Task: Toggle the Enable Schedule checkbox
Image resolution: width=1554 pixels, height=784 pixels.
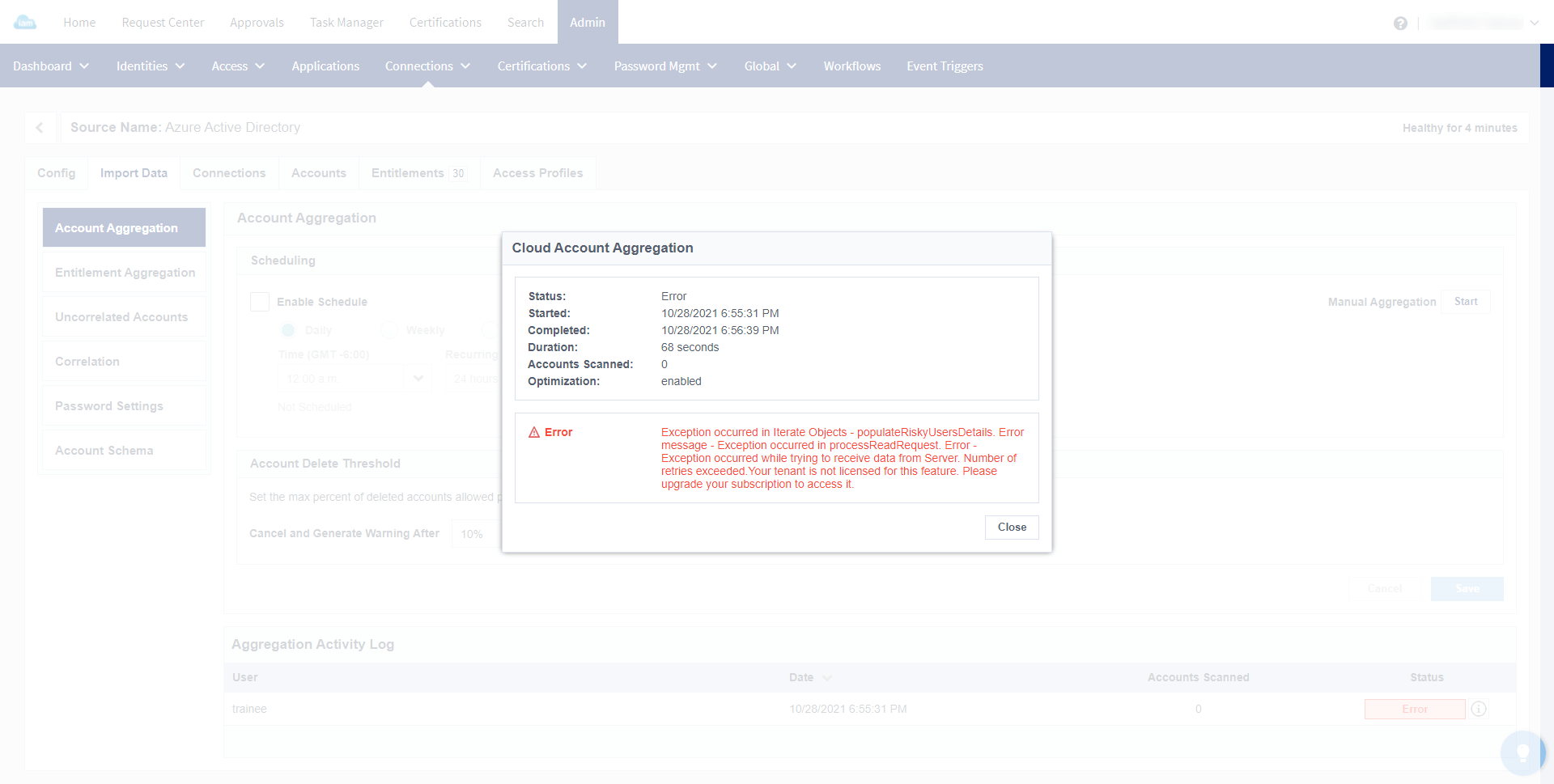Action: [x=260, y=302]
